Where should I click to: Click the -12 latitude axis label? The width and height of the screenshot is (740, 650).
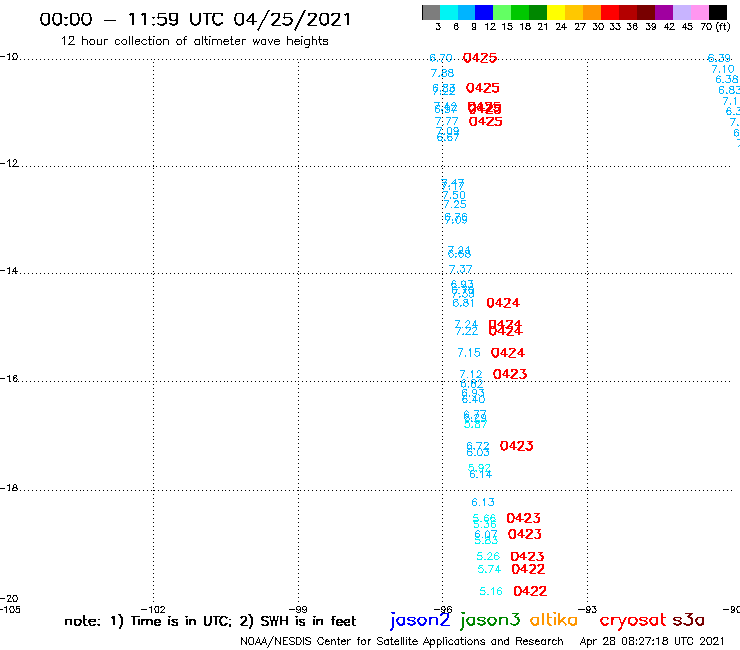click(9, 163)
